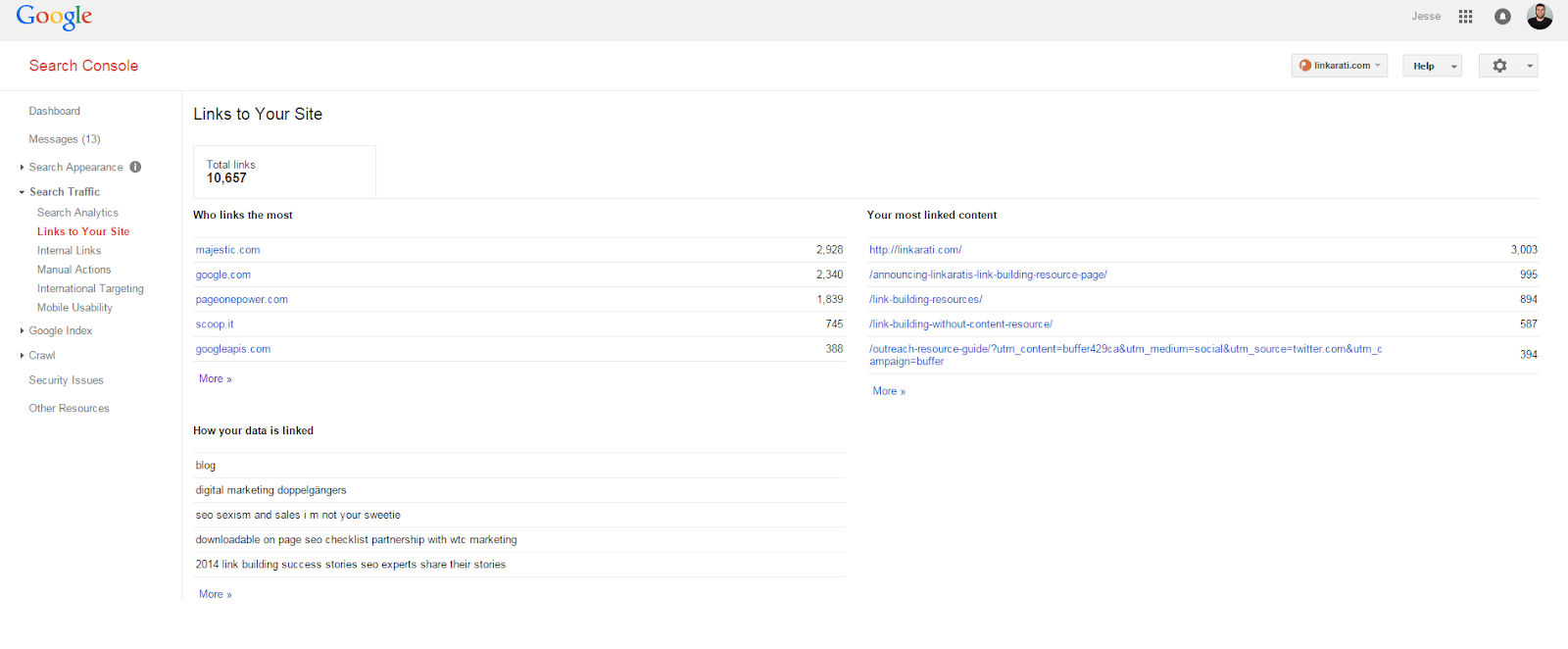This screenshot has height=649, width=1568.
Task: Click the 3,003 count for linkarati.com
Action: 1524,250
